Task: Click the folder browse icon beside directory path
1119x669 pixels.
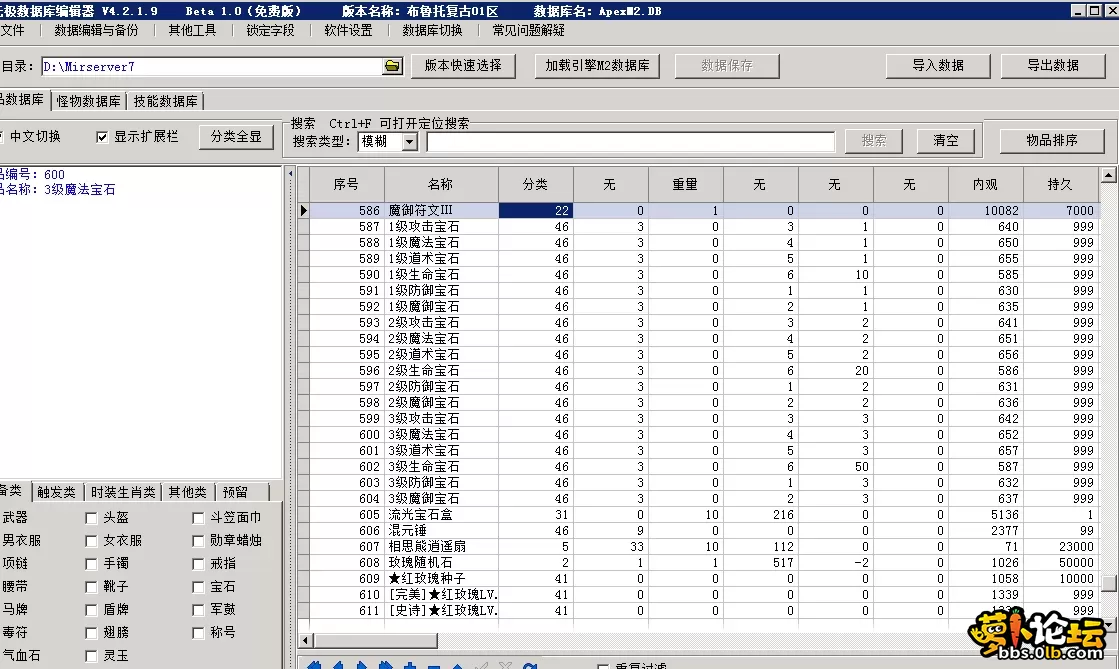Action: 392,67
